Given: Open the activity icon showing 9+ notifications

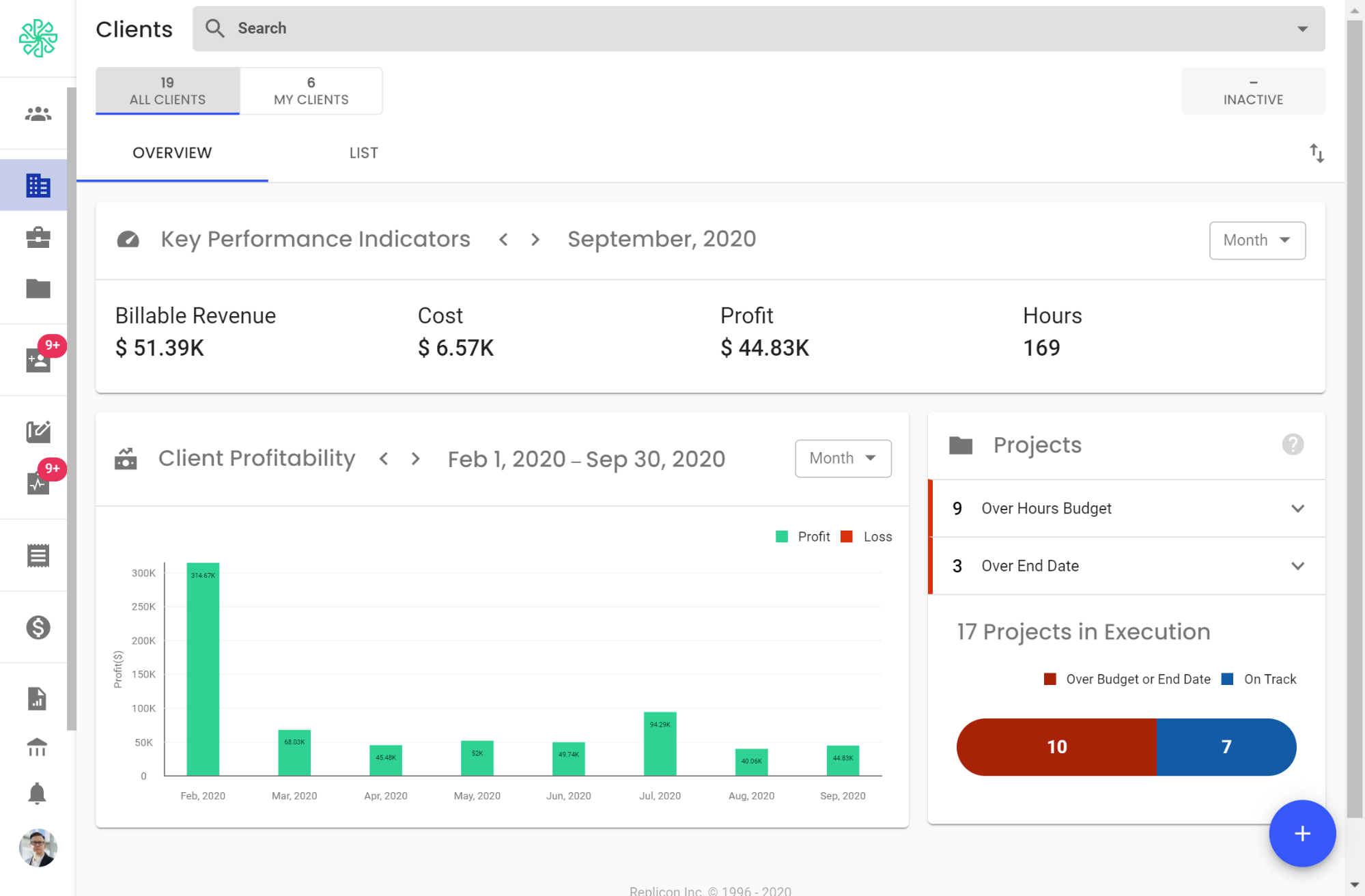Looking at the screenshot, I should tap(38, 484).
